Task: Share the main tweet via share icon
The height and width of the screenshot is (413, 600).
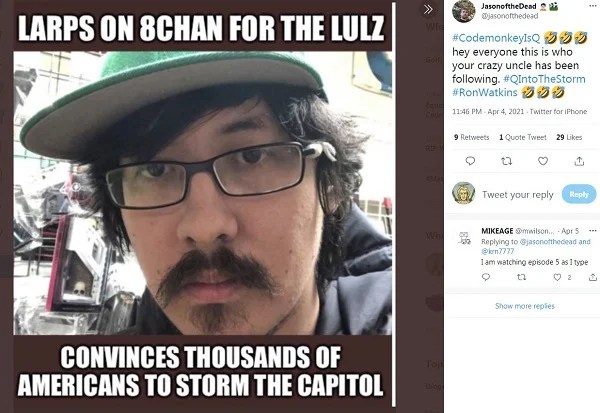Action: coord(579,161)
